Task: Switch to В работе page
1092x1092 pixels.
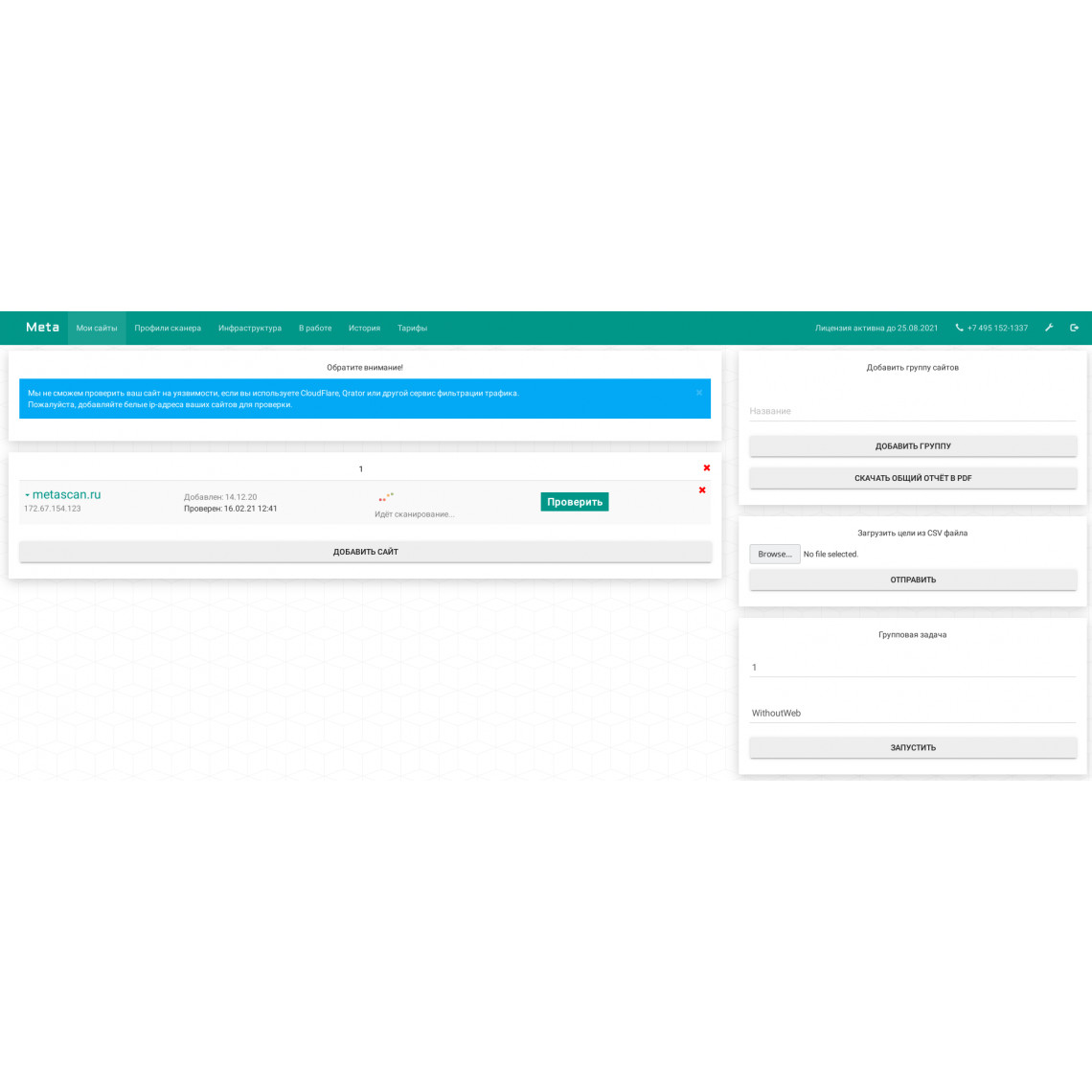Action: click(315, 328)
